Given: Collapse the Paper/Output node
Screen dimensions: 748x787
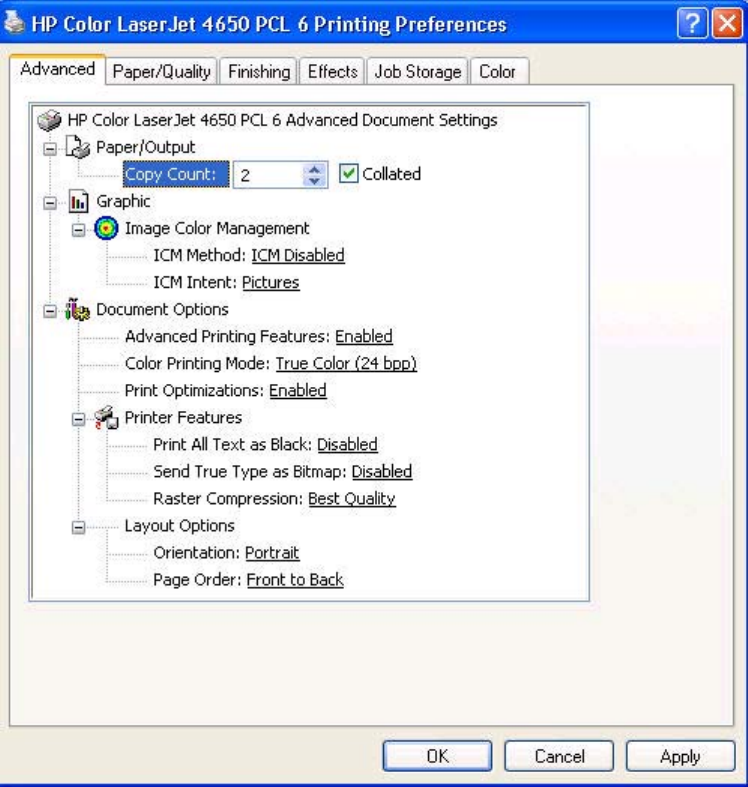Looking at the screenshot, I should (x=50, y=149).
